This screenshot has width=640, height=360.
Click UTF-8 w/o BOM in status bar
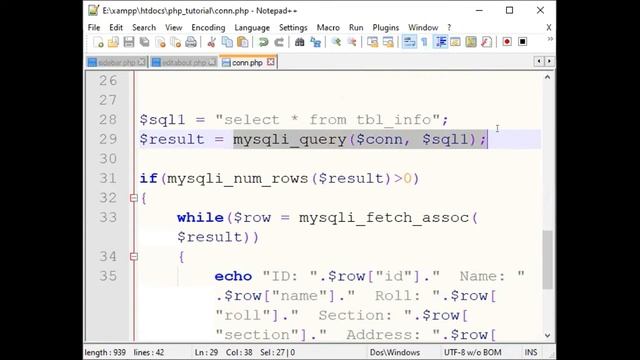coord(473,352)
